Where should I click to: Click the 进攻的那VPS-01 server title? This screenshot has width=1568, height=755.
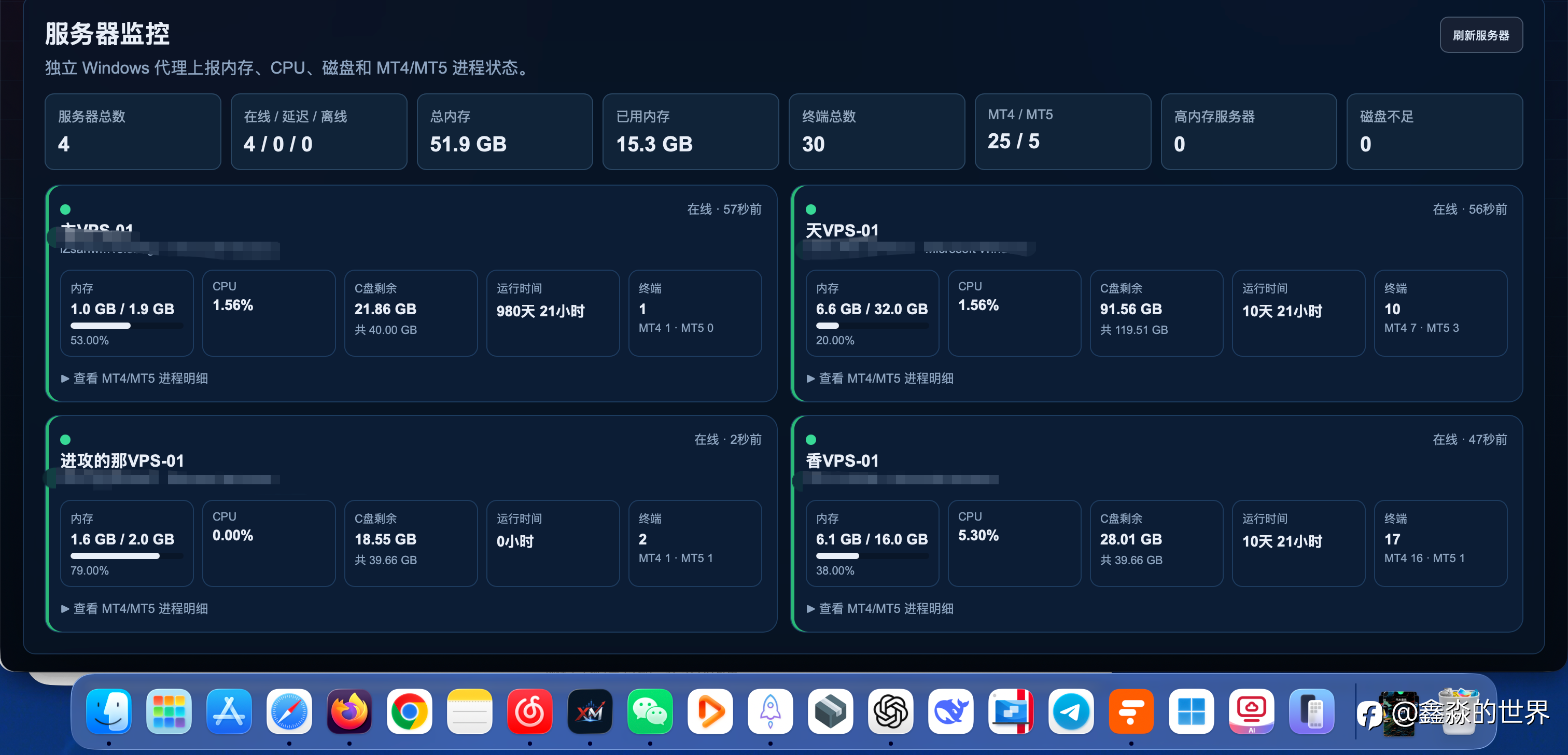coord(122,461)
